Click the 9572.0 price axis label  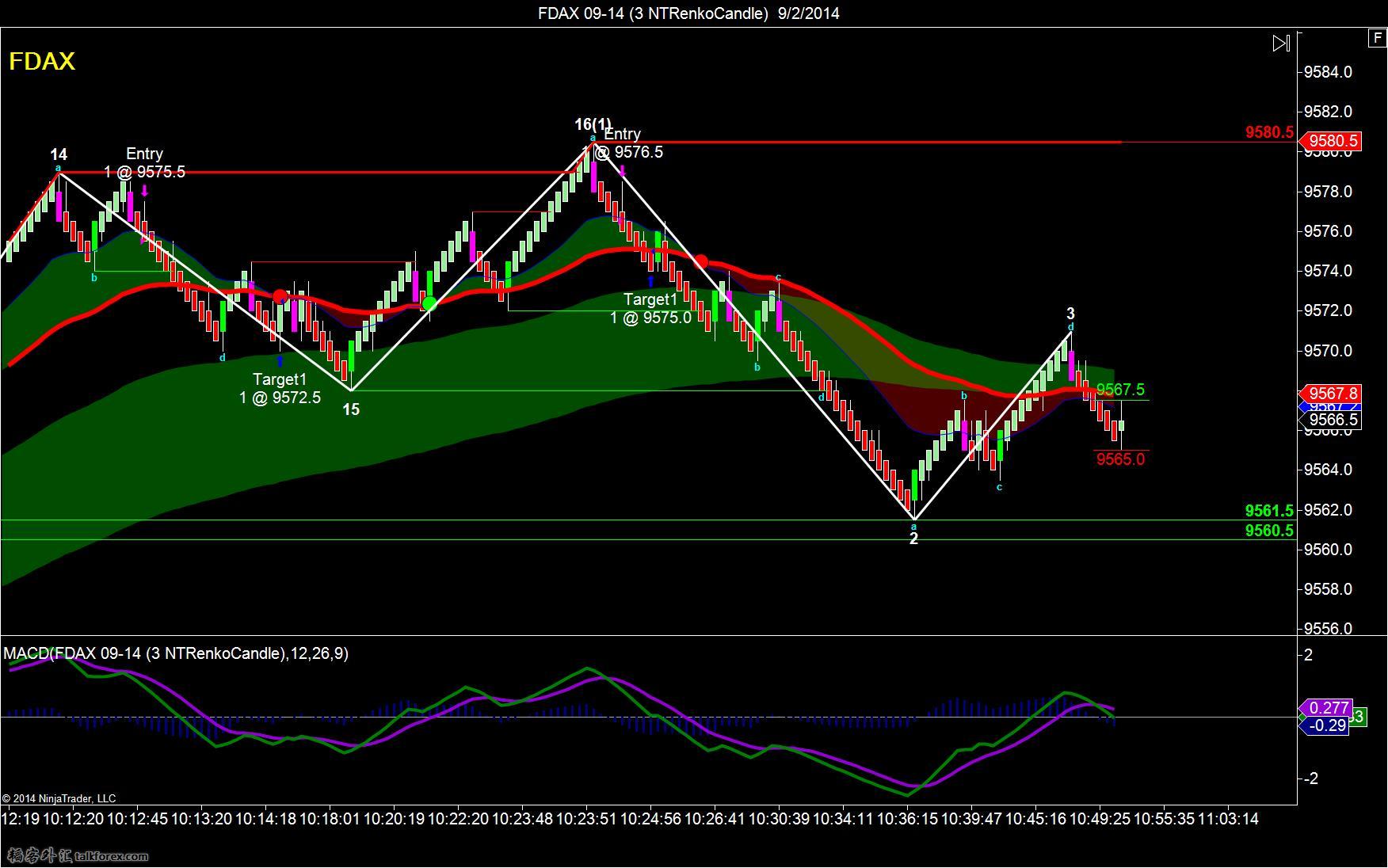[1328, 310]
